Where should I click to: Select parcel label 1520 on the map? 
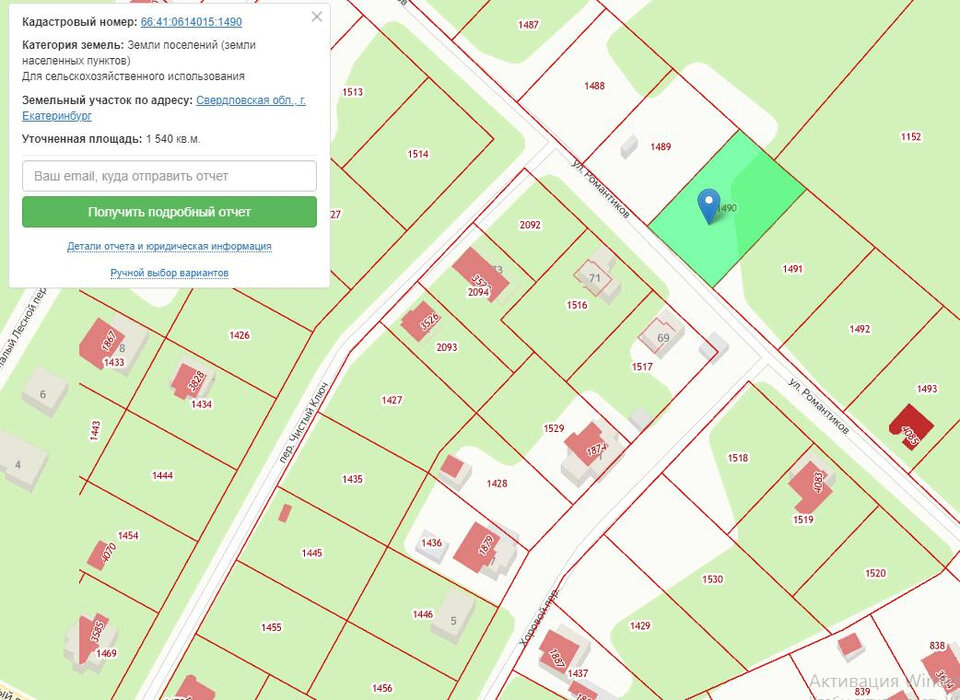pos(875,573)
